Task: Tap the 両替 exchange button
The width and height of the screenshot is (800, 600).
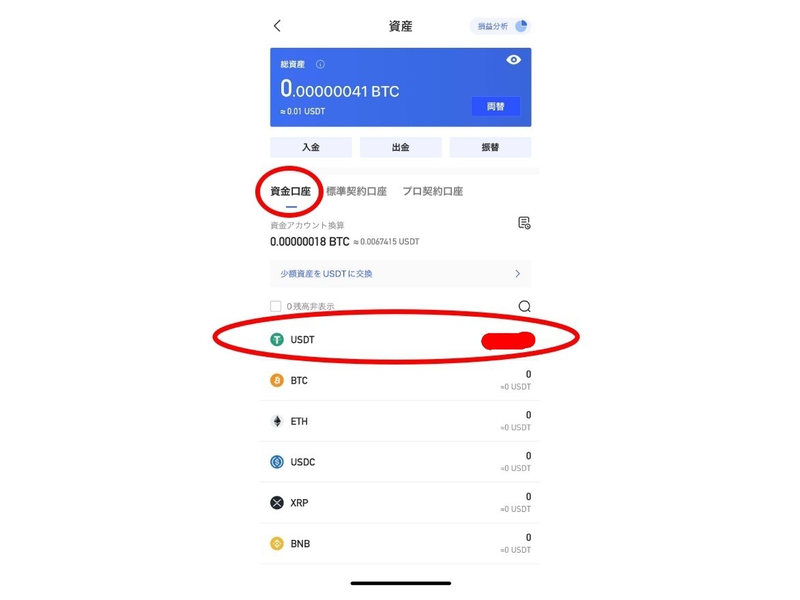Action: pos(496,106)
